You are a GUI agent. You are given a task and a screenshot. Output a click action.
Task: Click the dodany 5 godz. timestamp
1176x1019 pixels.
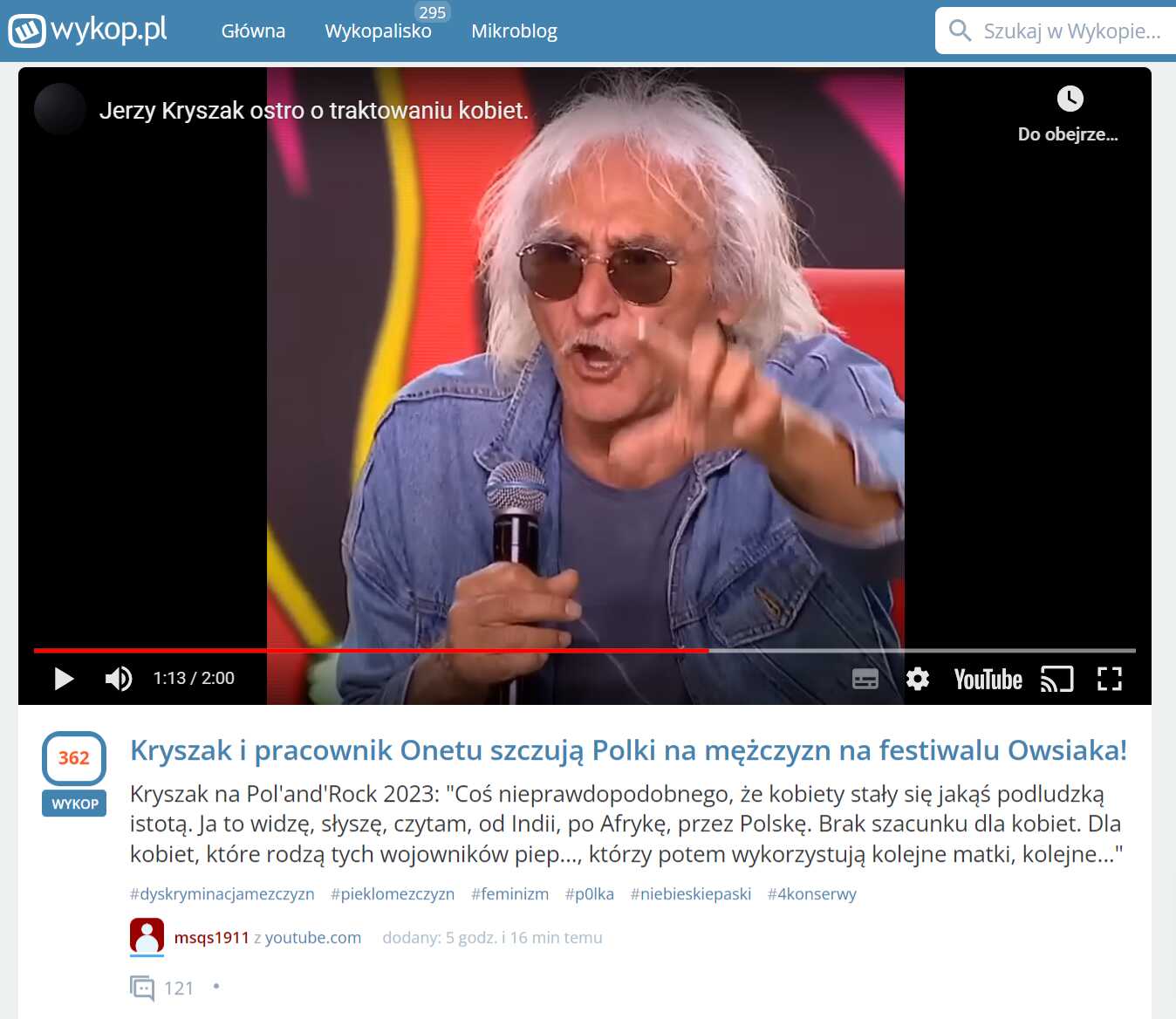tap(492, 938)
